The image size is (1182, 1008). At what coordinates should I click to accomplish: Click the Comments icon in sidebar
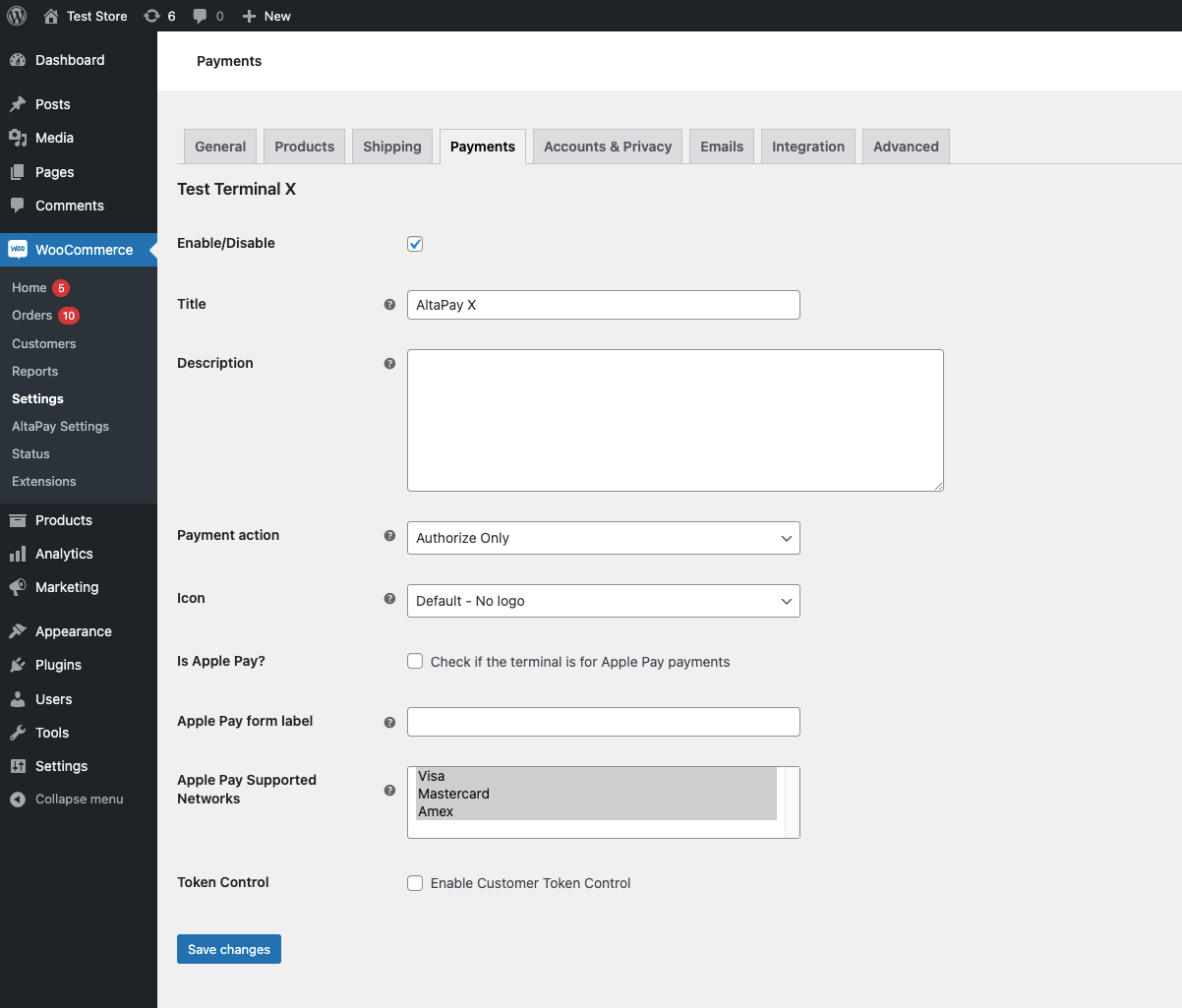coord(18,206)
